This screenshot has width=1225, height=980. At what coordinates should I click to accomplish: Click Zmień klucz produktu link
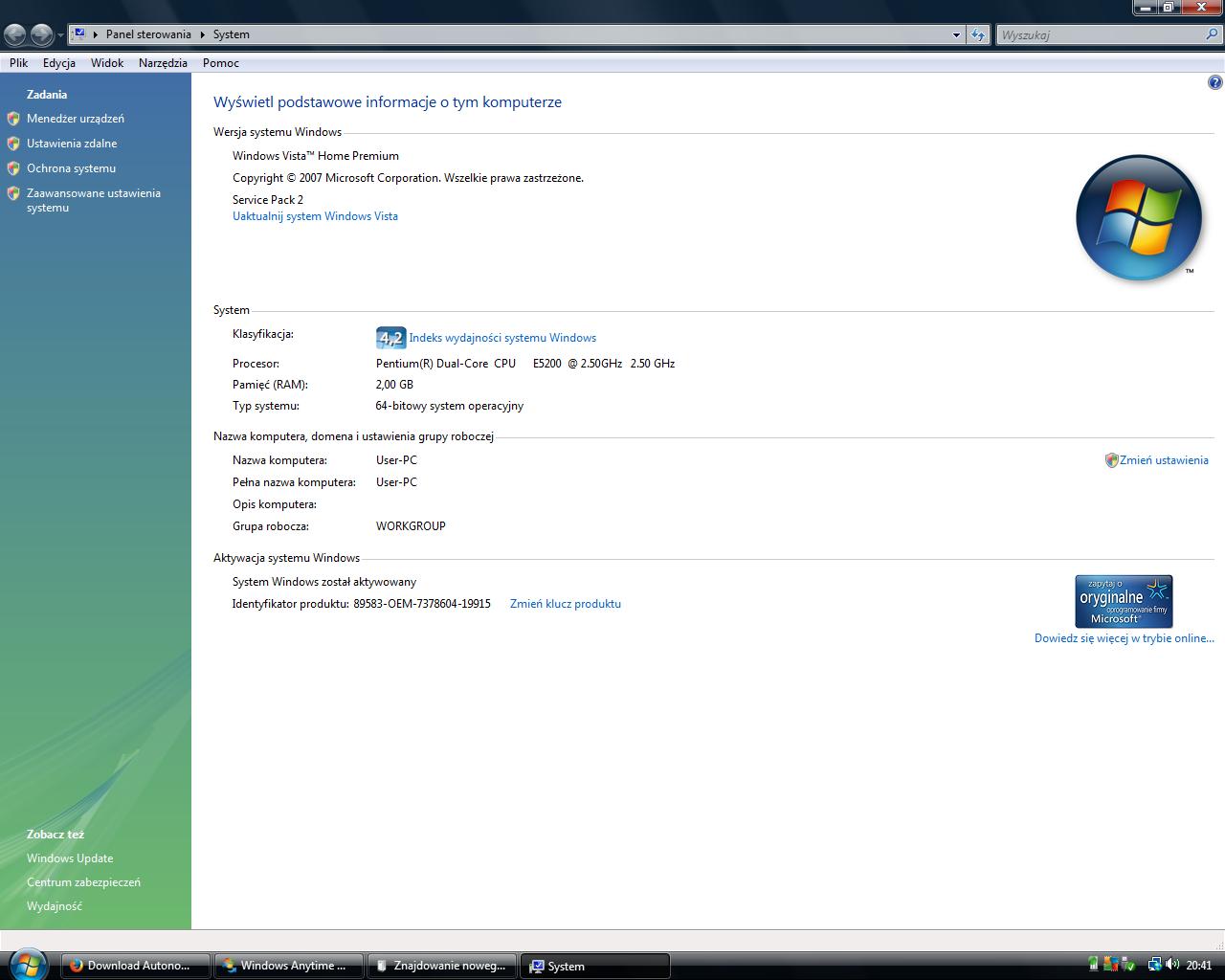(x=566, y=604)
